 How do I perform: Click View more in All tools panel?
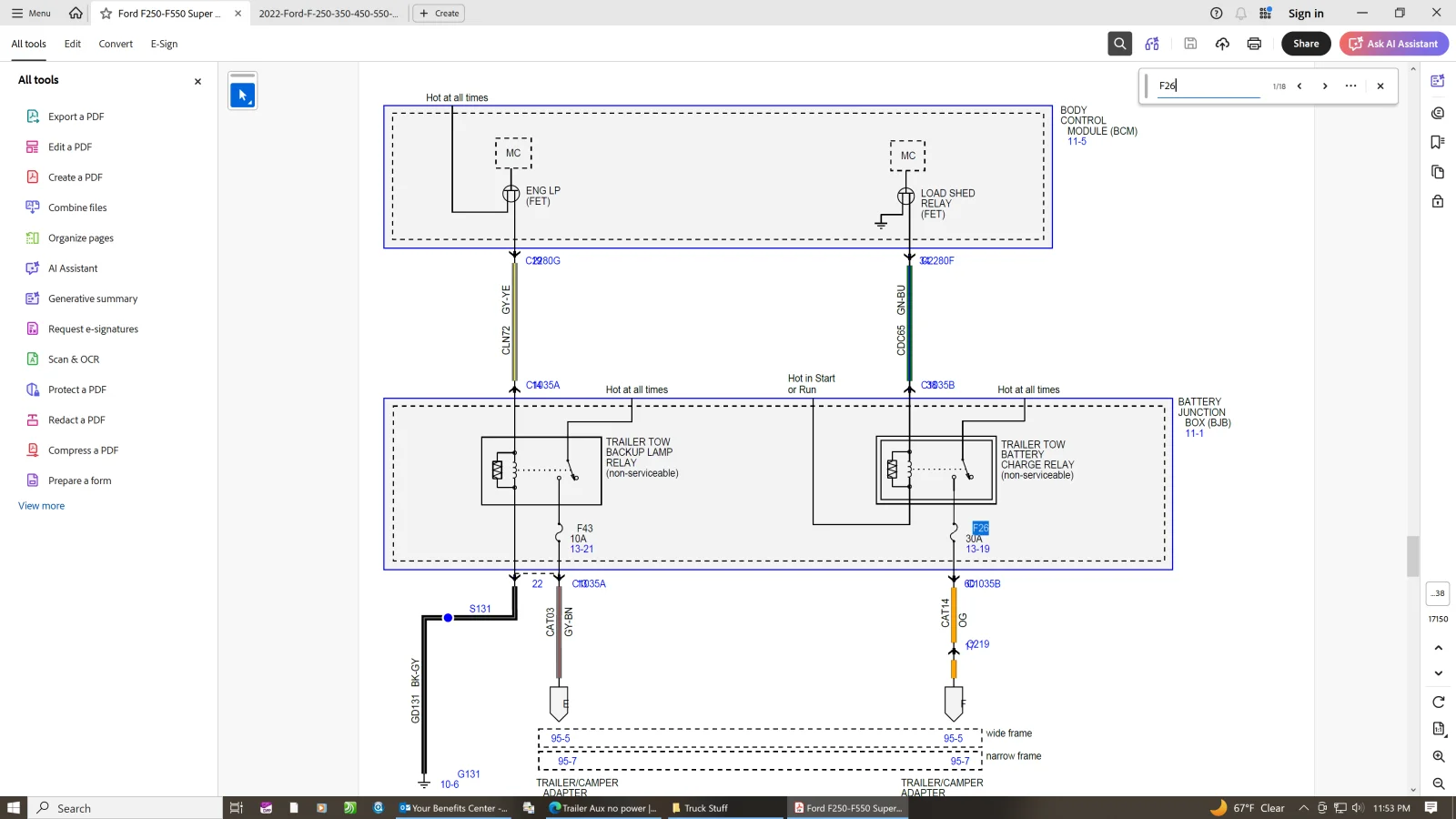pyautogui.click(x=42, y=506)
